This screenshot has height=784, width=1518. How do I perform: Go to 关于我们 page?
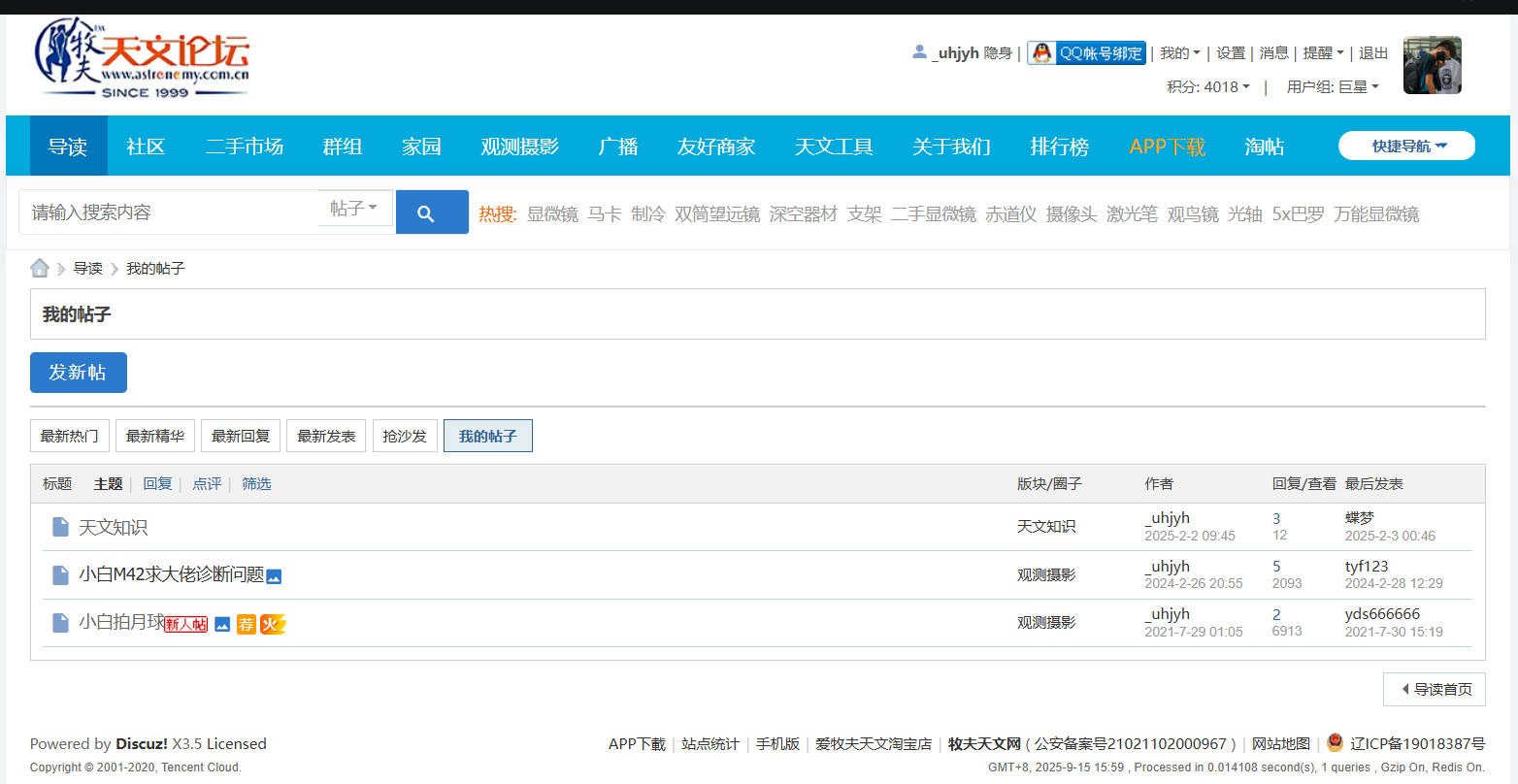(x=951, y=147)
